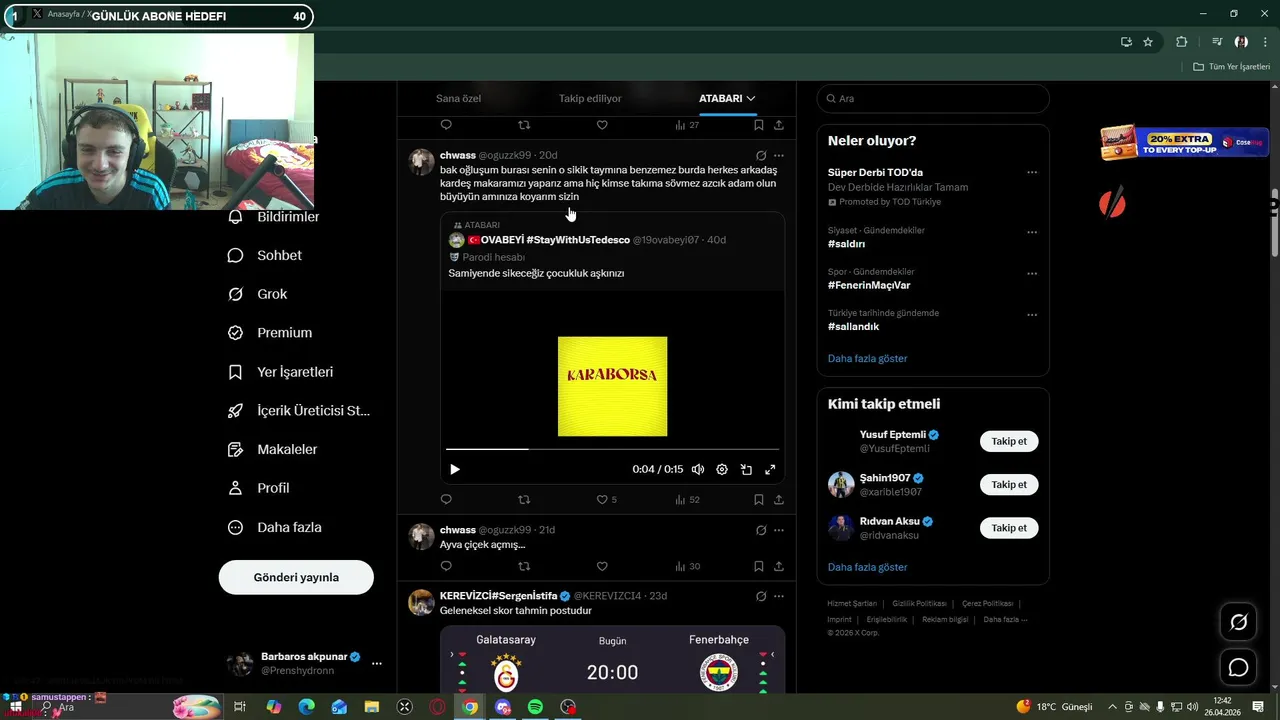Open the #FenerinMaçıVar trending topic

tap(869, 285)
